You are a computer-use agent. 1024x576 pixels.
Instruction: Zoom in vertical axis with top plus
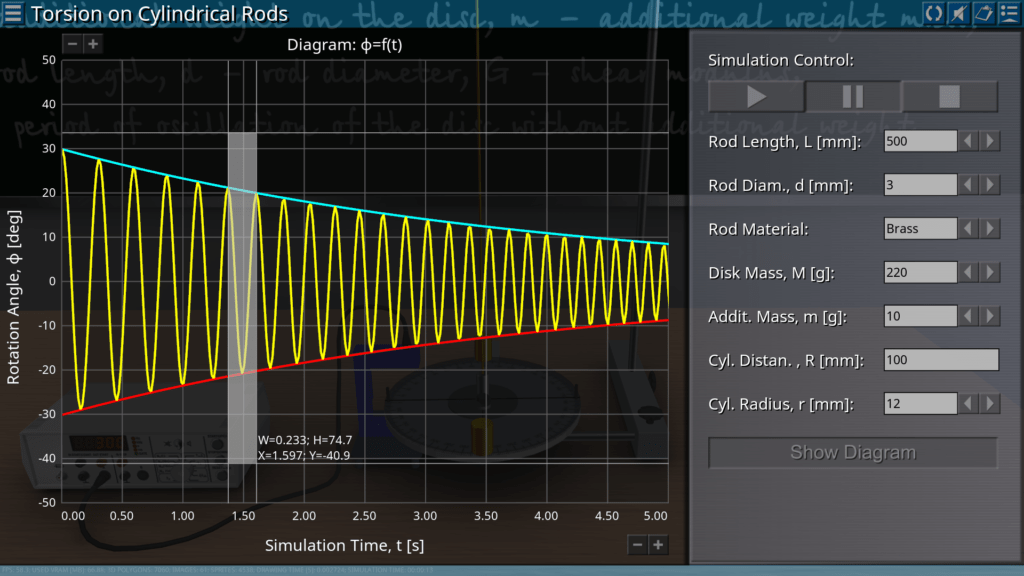92,43
